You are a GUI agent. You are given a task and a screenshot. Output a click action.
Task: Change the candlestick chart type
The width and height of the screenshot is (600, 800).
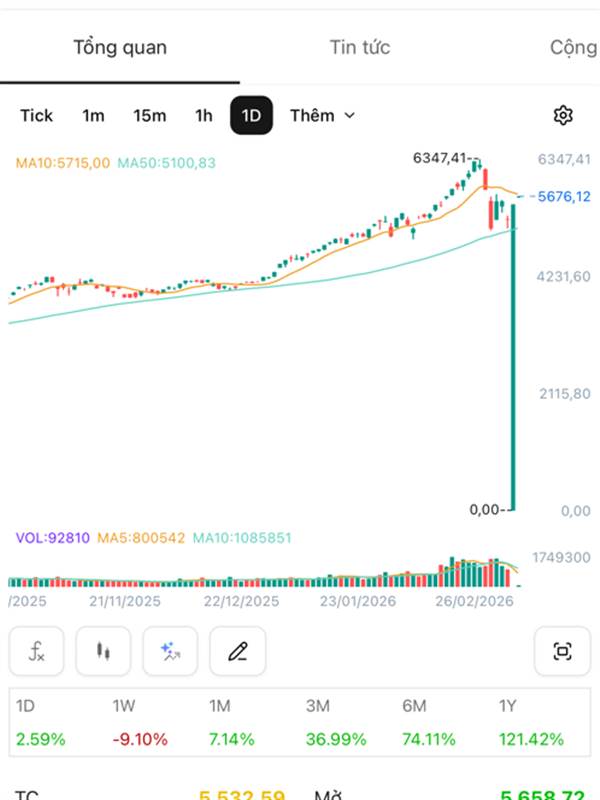pyautogui.click(x=103, y=652)
